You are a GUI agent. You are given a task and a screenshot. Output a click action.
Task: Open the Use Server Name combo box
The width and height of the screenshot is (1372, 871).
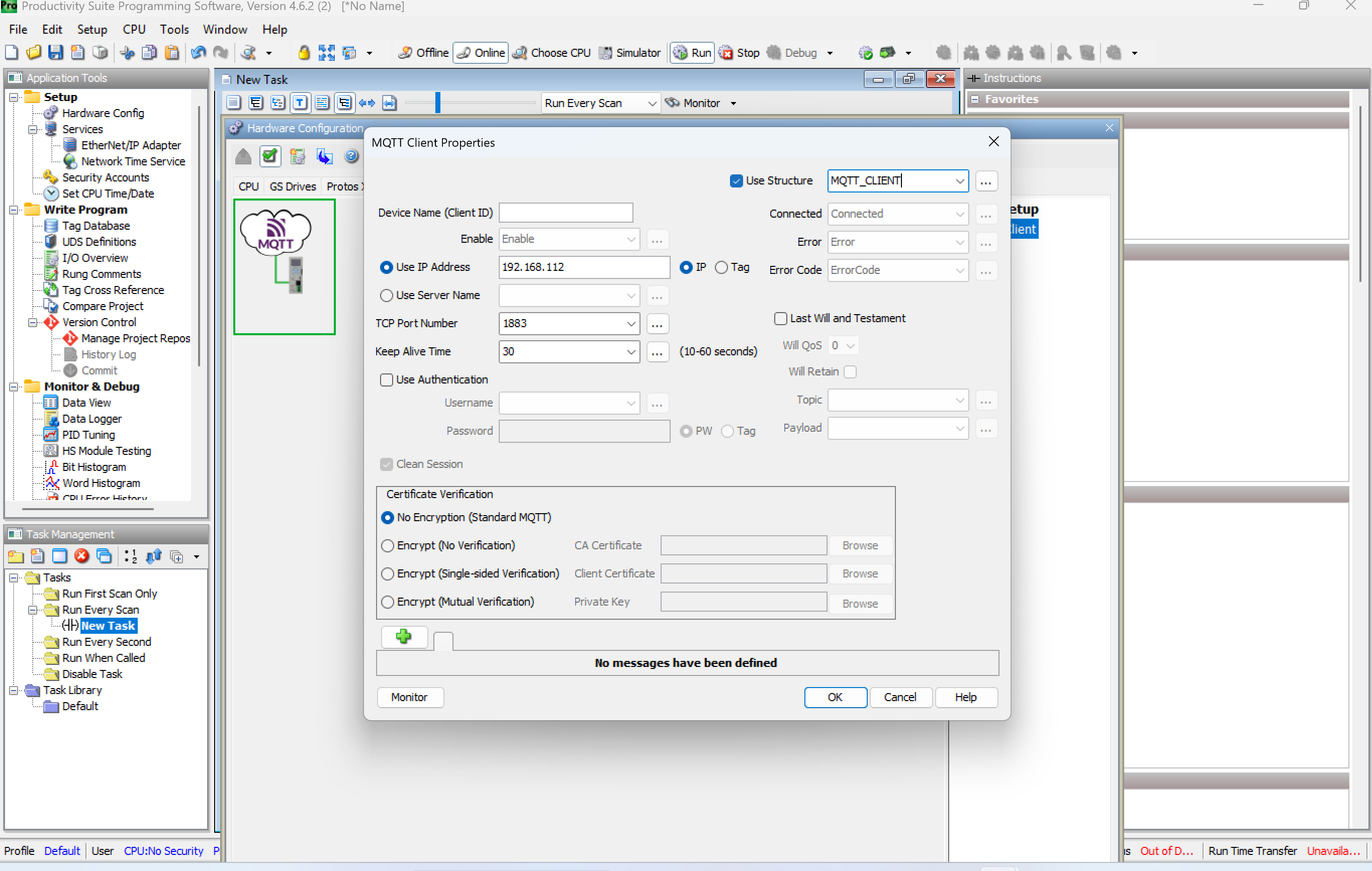[569, 295]
